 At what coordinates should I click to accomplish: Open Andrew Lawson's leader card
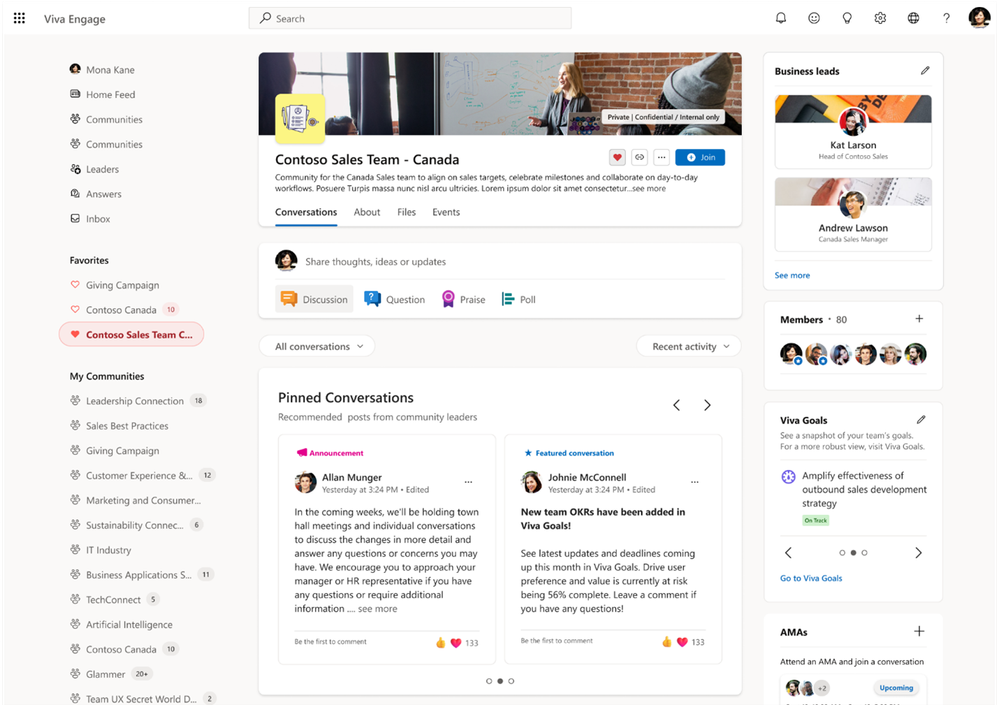tap(853, 214)
